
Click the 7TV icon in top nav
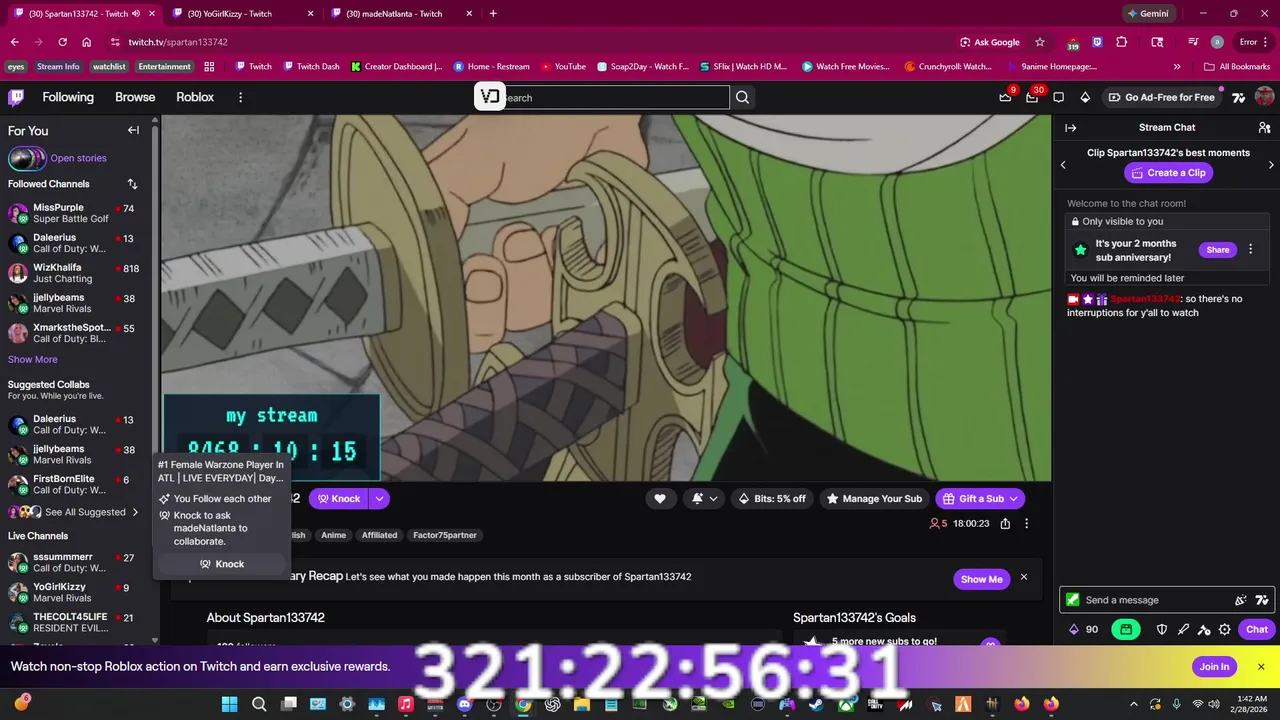[1238, 97]
